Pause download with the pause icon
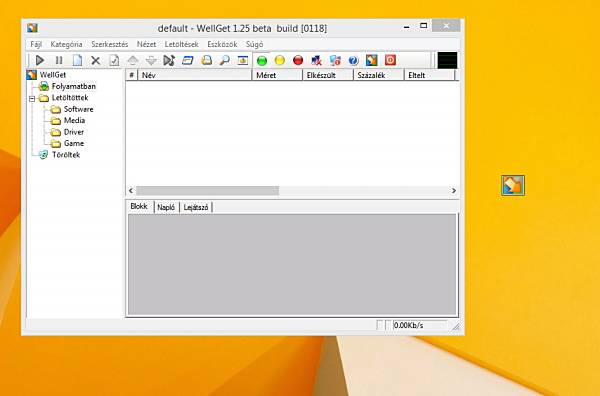600x396 pixels. (59, 60)
